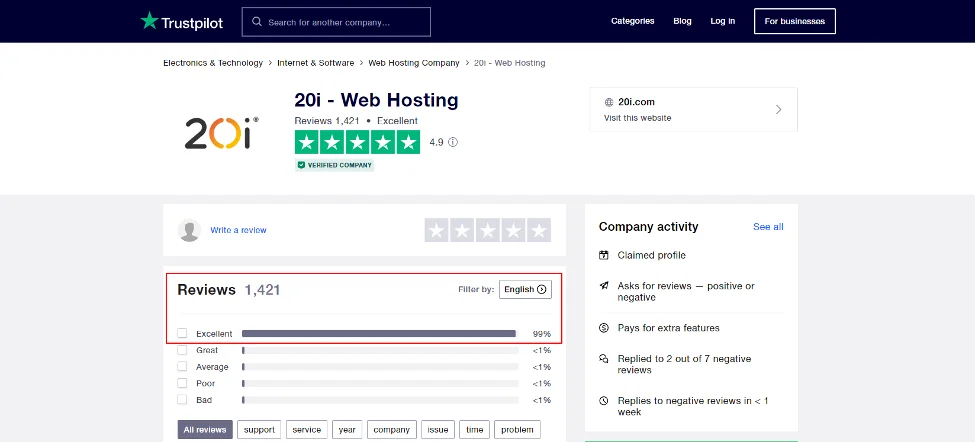This screenshot has height=443, width=977.
Task: Select the issue tag filter
Action: 438,430
